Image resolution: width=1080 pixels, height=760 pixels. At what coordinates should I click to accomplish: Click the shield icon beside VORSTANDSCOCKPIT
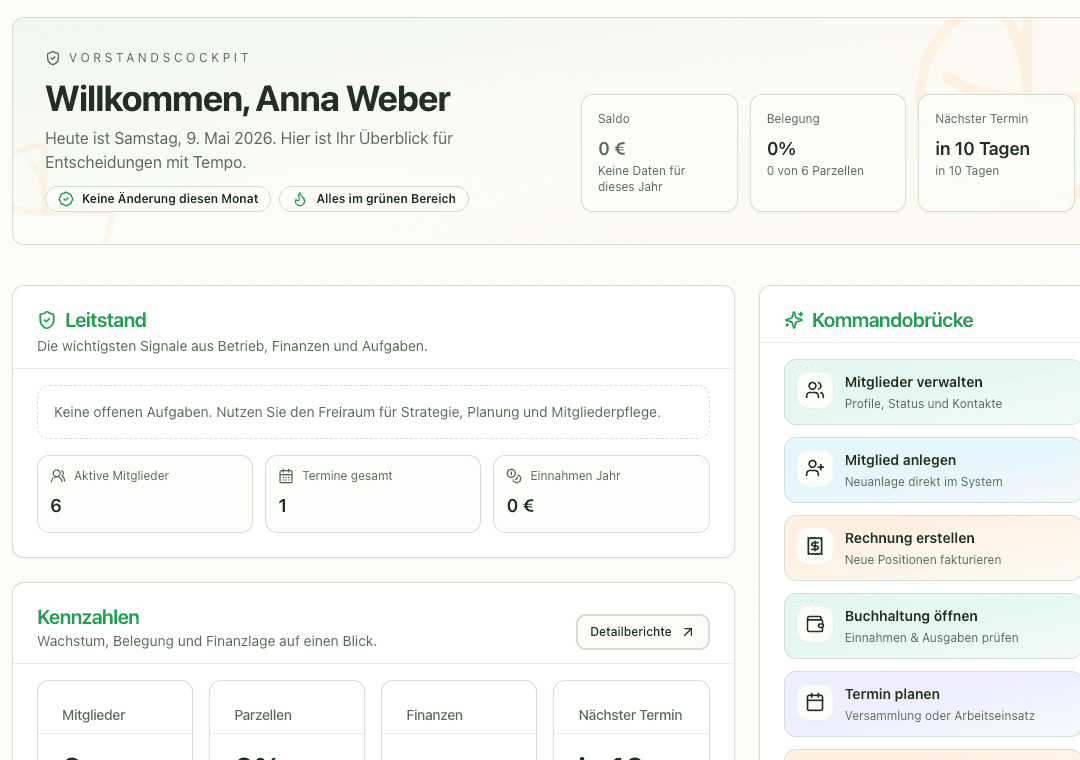52,58
